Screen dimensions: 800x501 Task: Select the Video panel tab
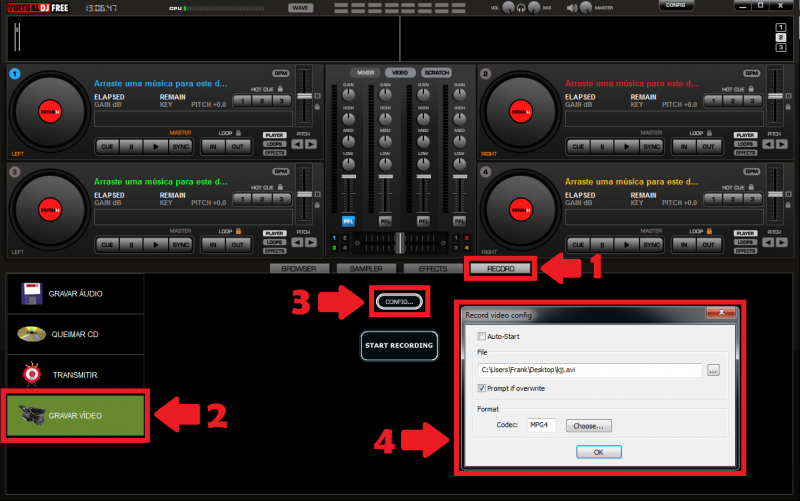click(x=400, y=72)
